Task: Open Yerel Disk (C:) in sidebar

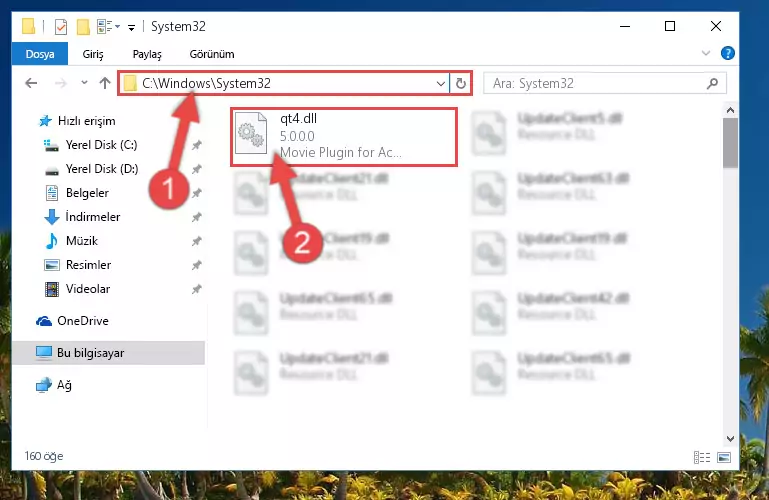Action: point(91,145)
